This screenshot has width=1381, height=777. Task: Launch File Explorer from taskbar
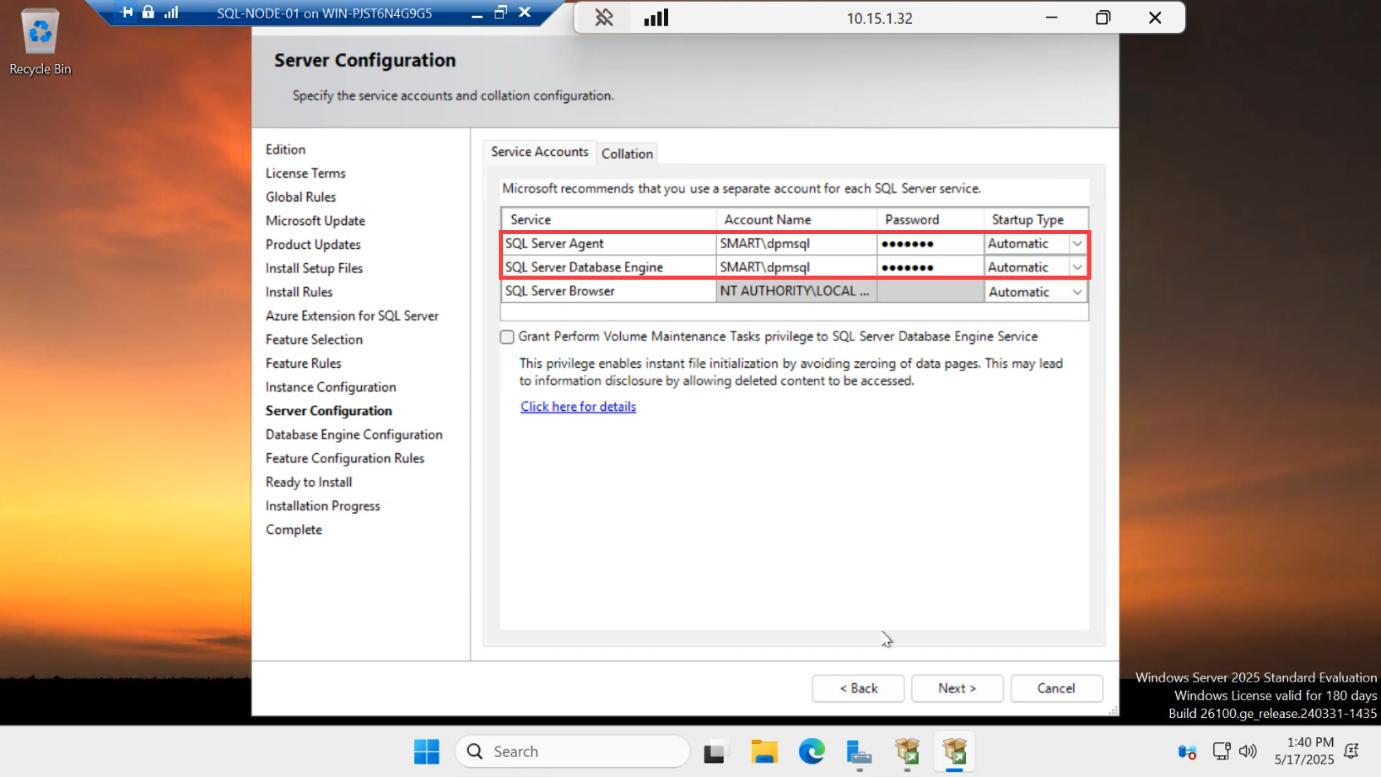click(764, 751)
